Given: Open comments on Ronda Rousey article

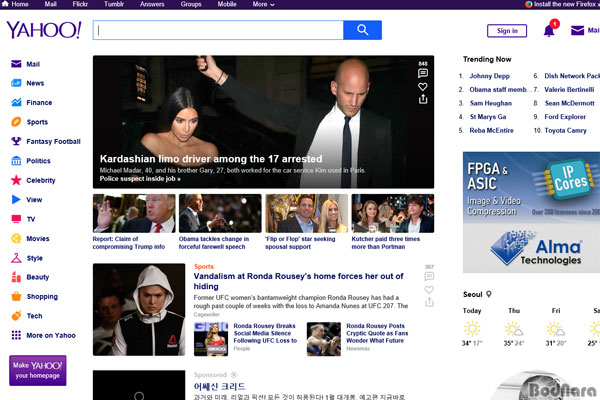Looking at the screenshot, I should pos(429,276).
